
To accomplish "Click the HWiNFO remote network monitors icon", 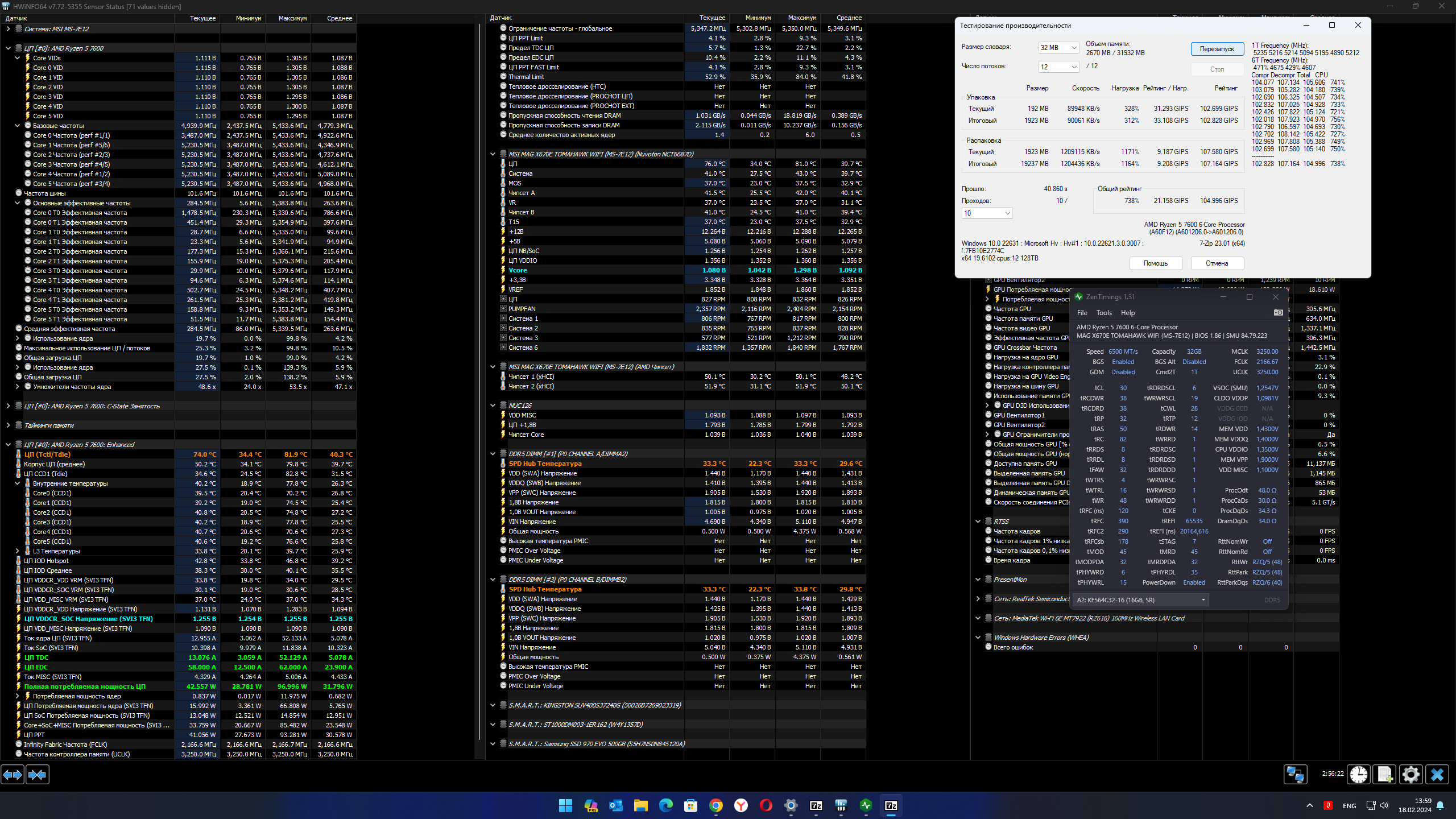I will [1296, 774].
